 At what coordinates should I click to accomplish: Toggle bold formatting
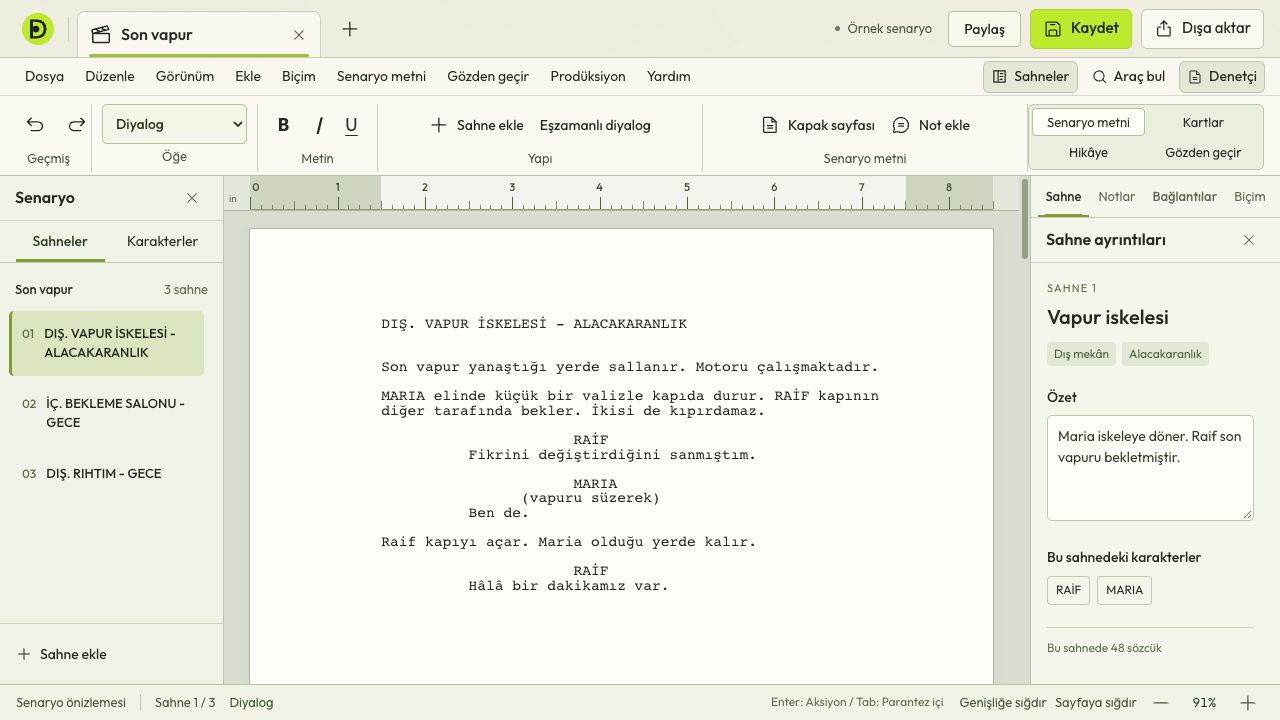click(x=283, y=125)
